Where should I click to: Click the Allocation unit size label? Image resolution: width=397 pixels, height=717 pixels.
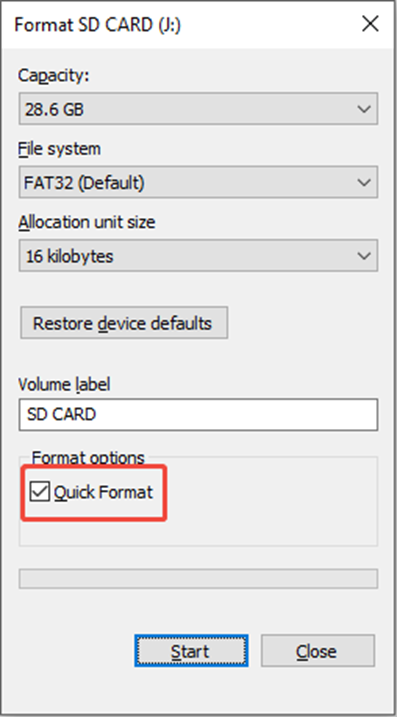pos(87,222)
